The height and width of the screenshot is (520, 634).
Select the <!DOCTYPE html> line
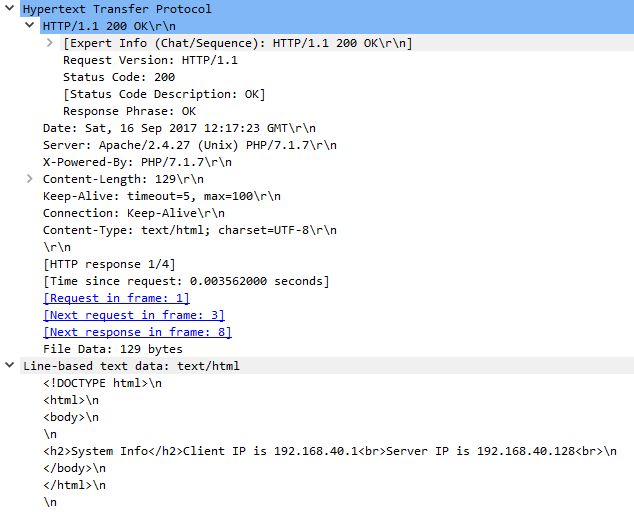pos(102,383)
